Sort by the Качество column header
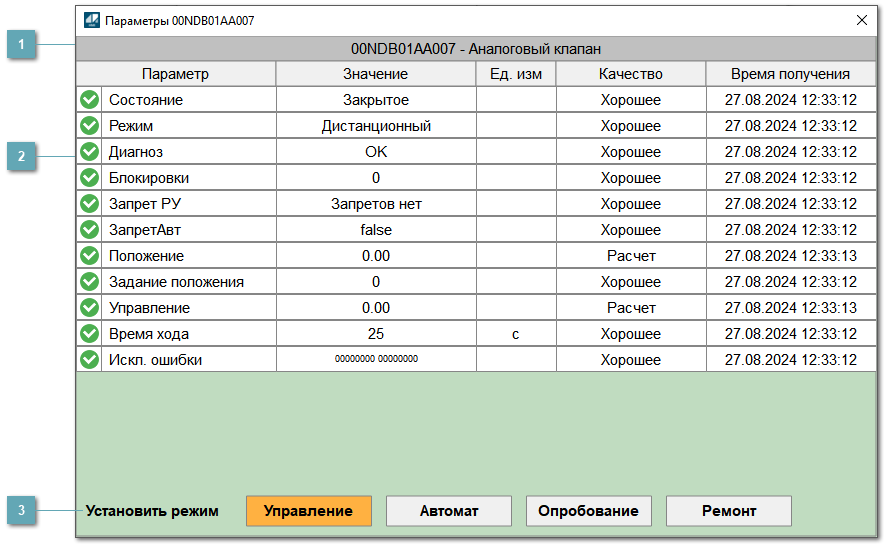 [x=630, y=74]
